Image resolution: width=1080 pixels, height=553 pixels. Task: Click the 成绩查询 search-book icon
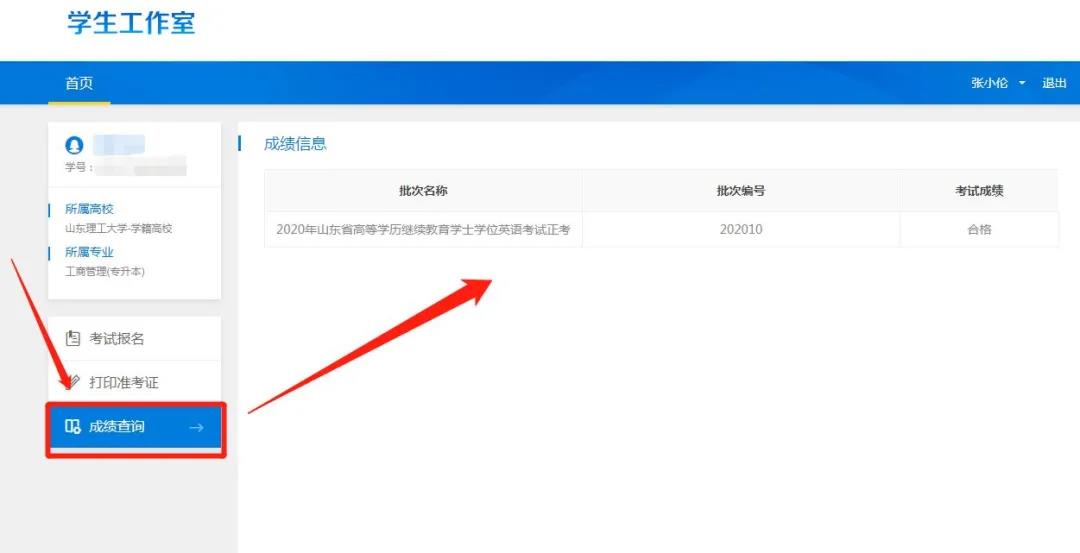72,427
